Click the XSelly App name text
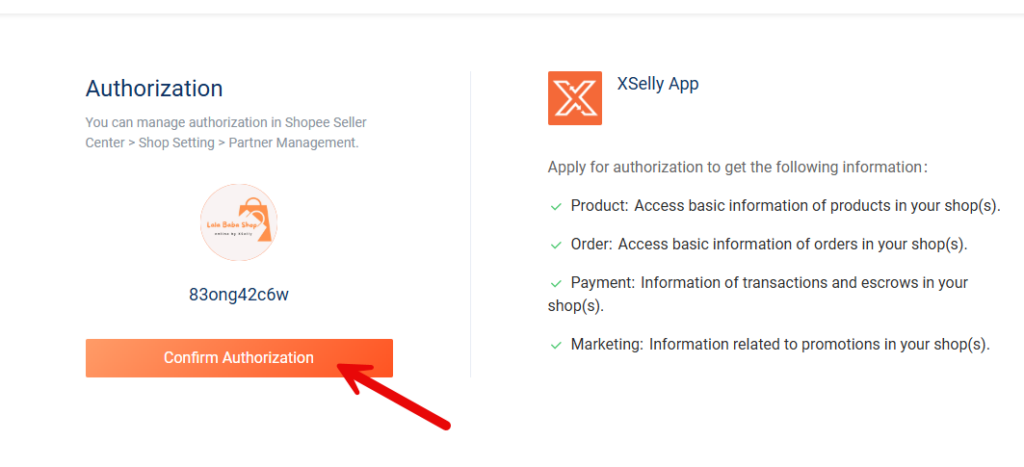Screen dimensions: 1024x467 (x=658, y=84)
